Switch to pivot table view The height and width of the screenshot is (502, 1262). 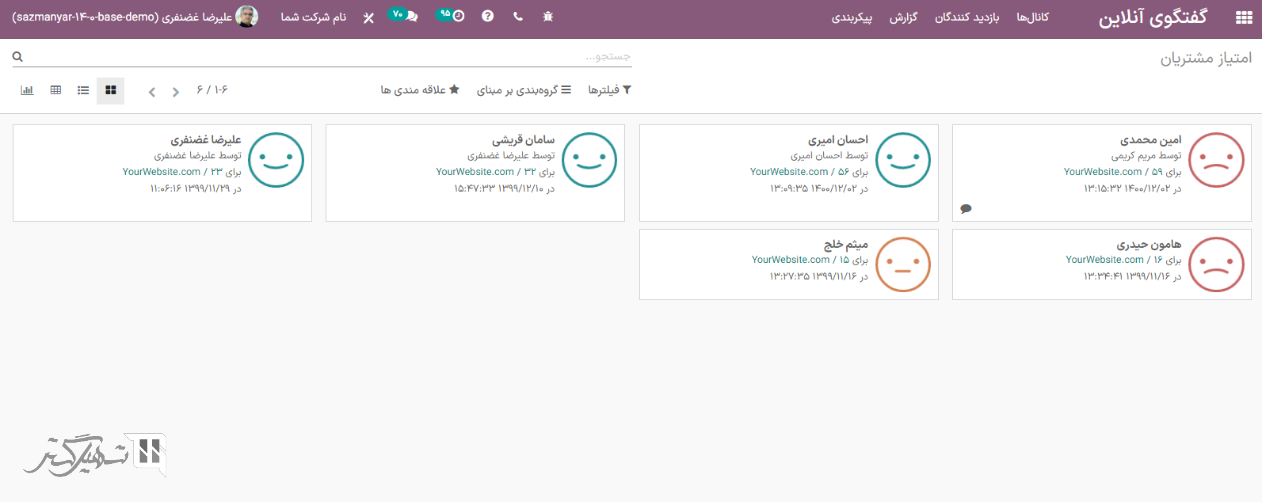pos(55,90)
